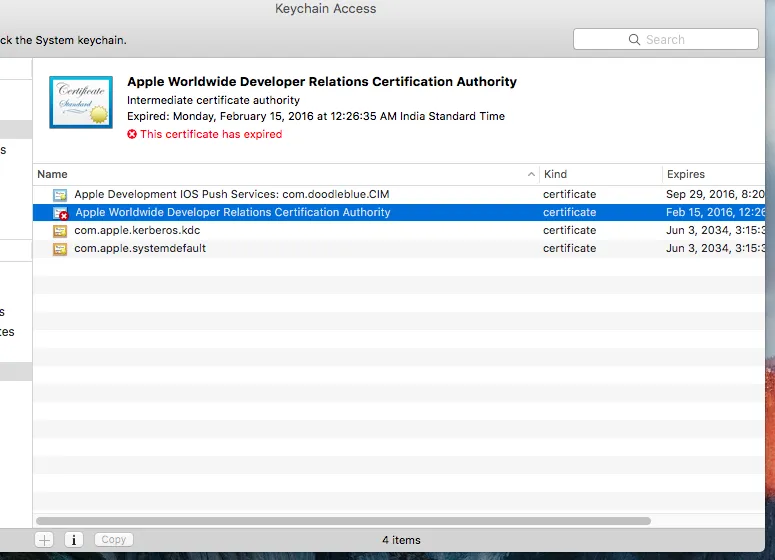Click the Keychain Access window title

(x=325, y=8)
